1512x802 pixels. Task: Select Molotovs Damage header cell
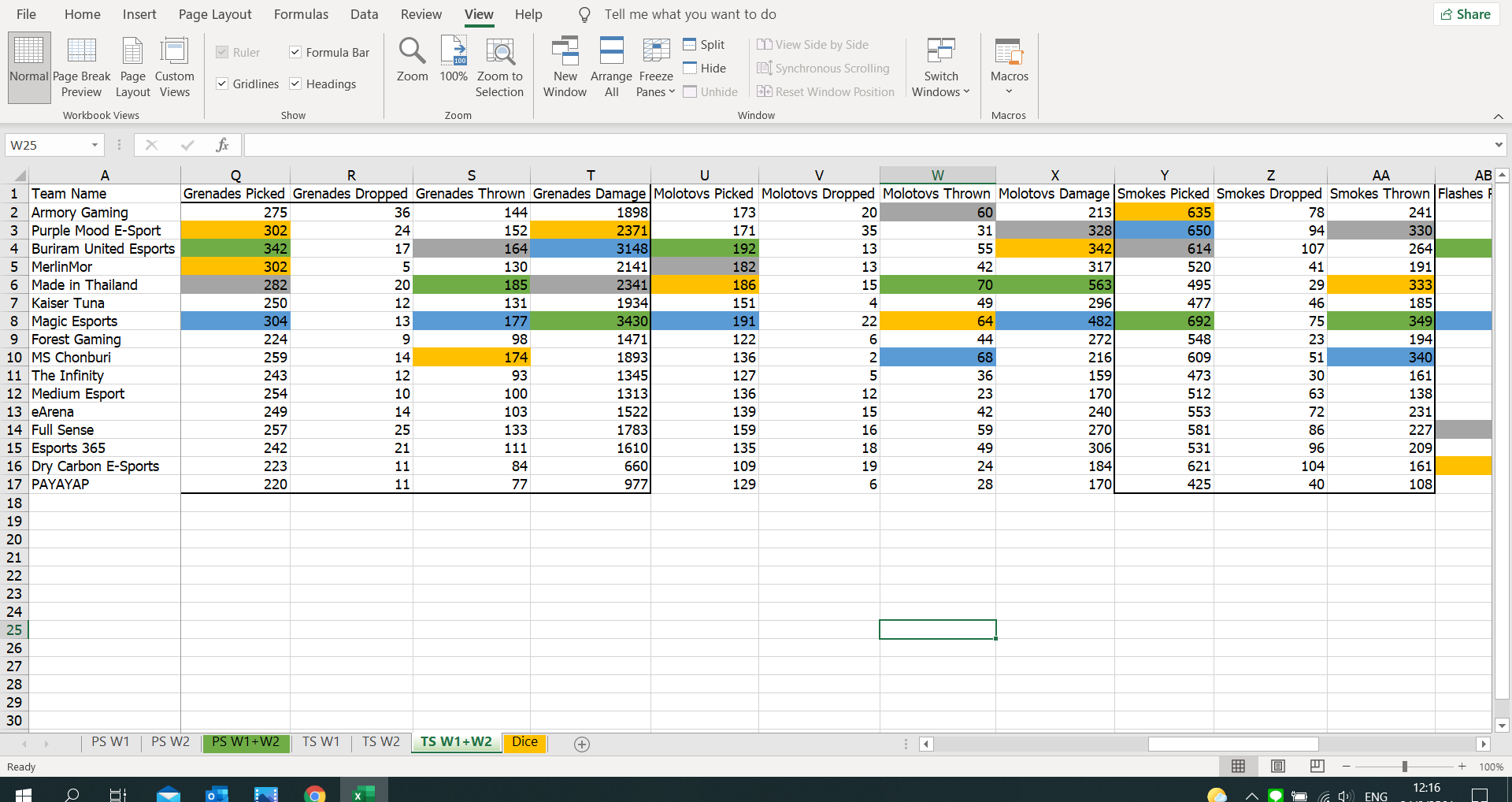[1054, 194]
